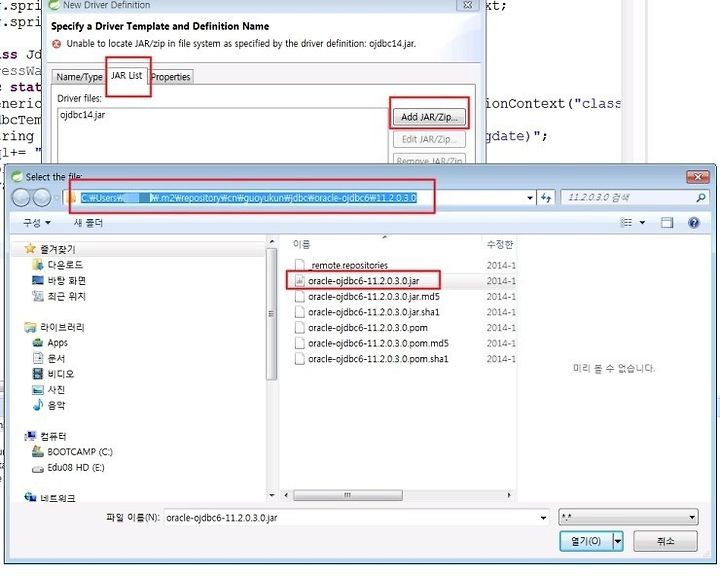Viewport: 720px width, 576px height.
Task: Open the view mode dropdown arrow
Action: [x=642, y=223]
